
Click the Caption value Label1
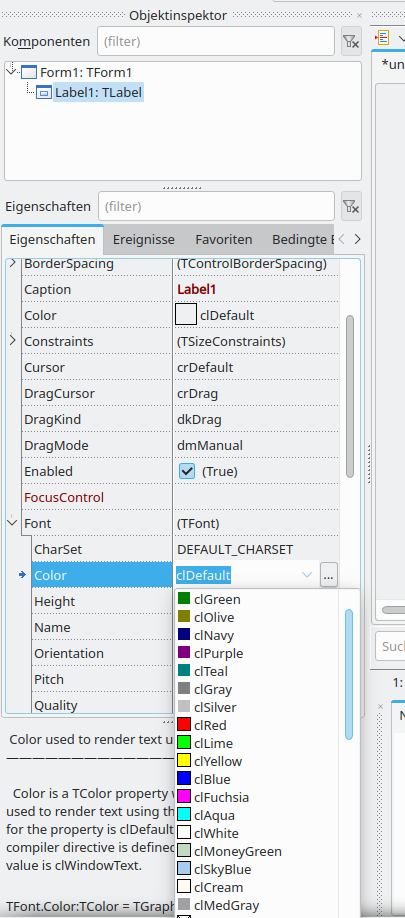tap(197, 289)
